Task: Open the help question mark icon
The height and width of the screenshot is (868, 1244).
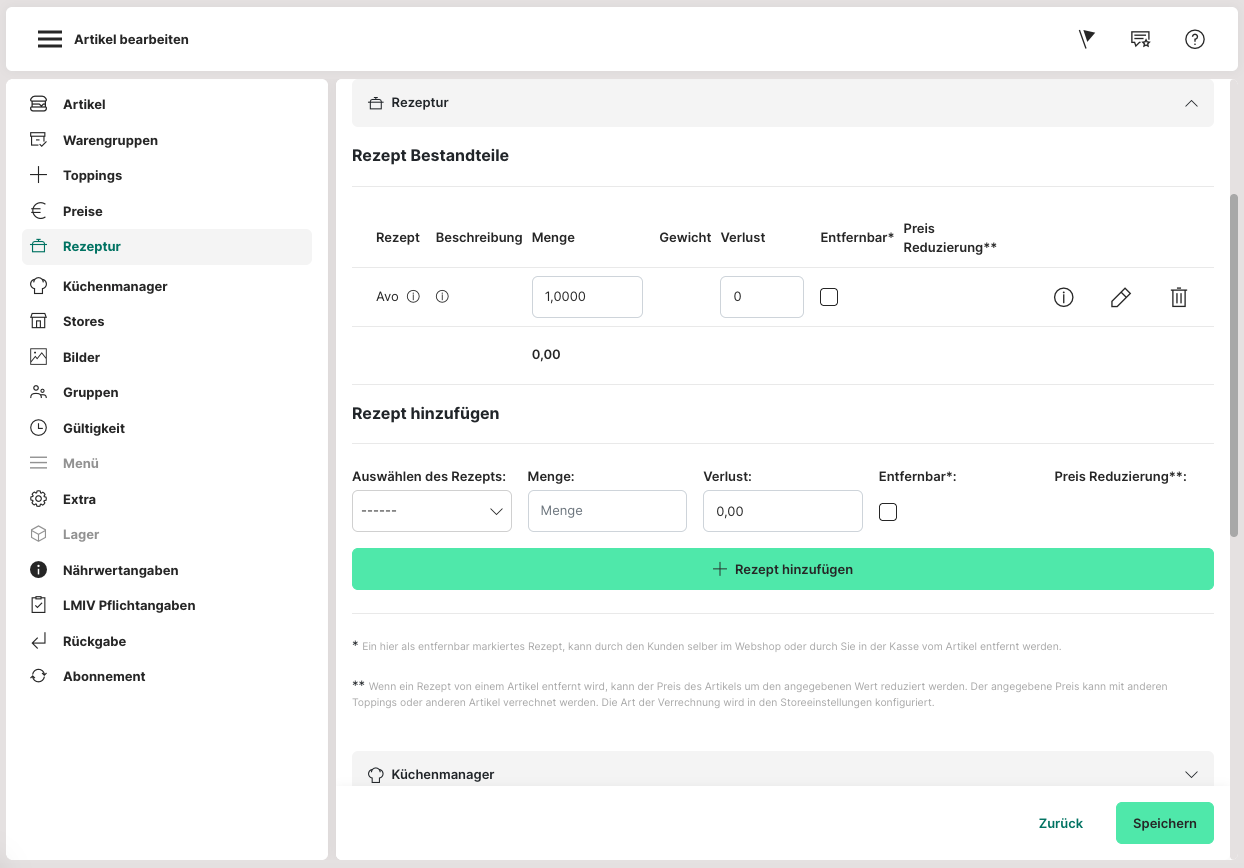Action: coord(1195,39)
